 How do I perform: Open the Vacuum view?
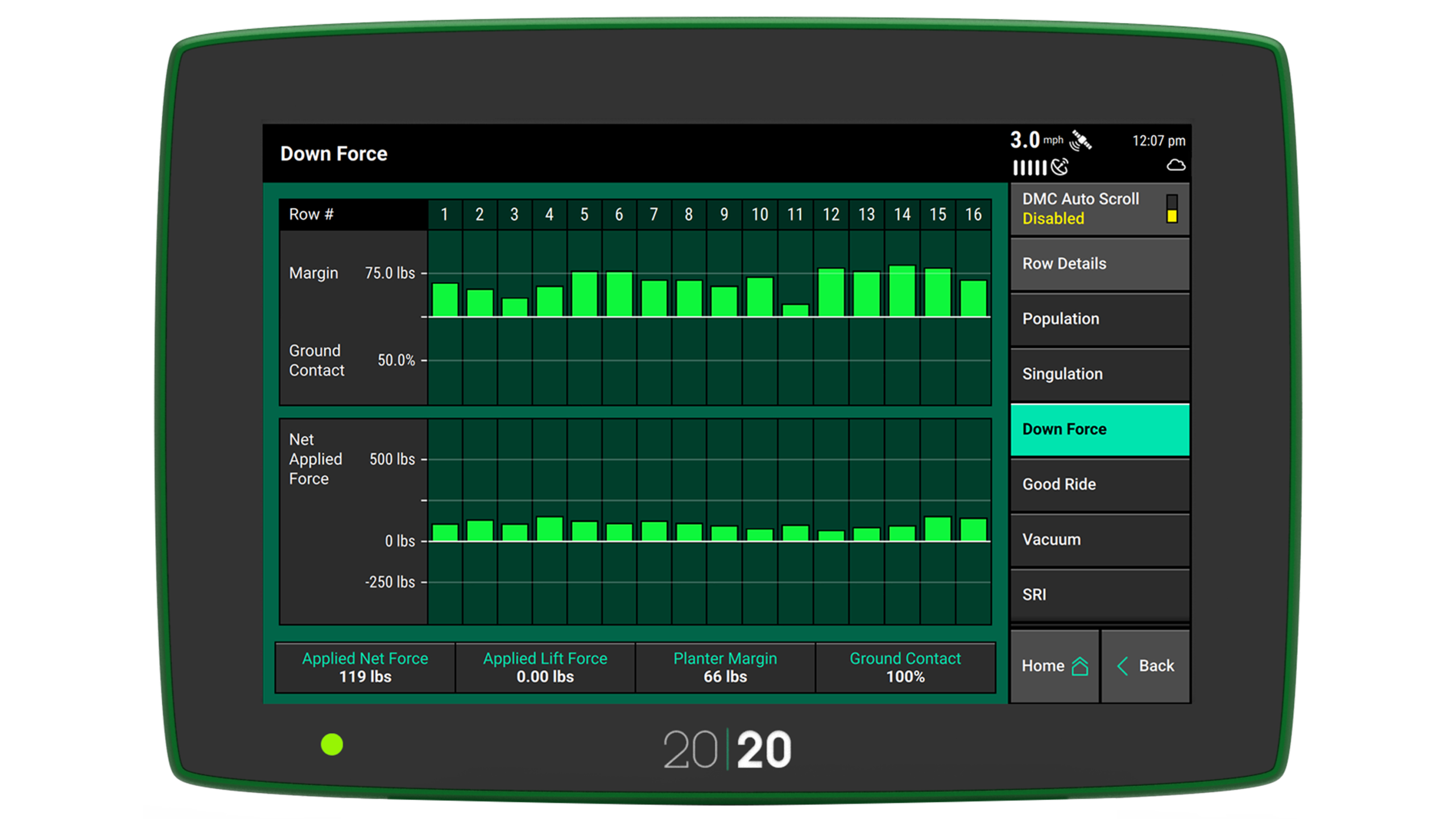[x=1099, y=540]
